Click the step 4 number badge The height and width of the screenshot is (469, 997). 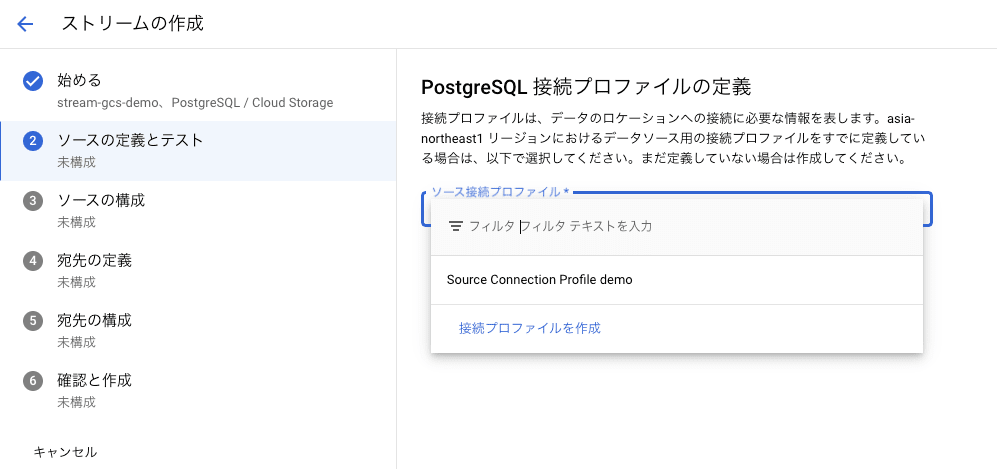pos(33,261)
